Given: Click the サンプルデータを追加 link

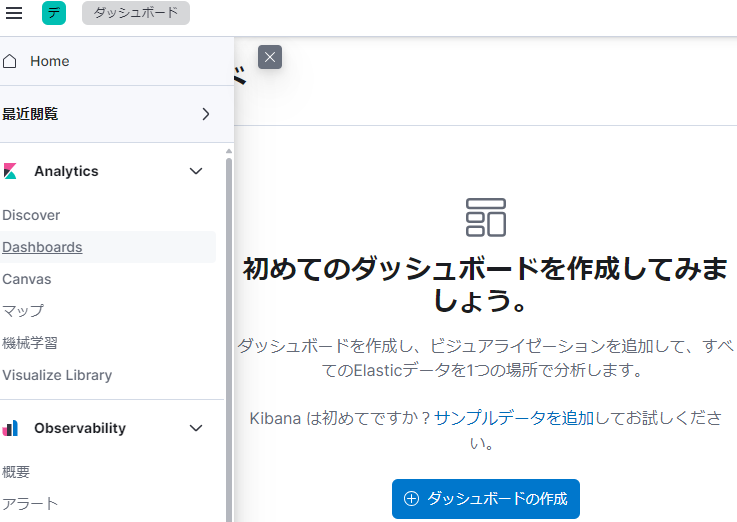Looking at the screenshot, I should pyautogui.click(x=514, y=418).
